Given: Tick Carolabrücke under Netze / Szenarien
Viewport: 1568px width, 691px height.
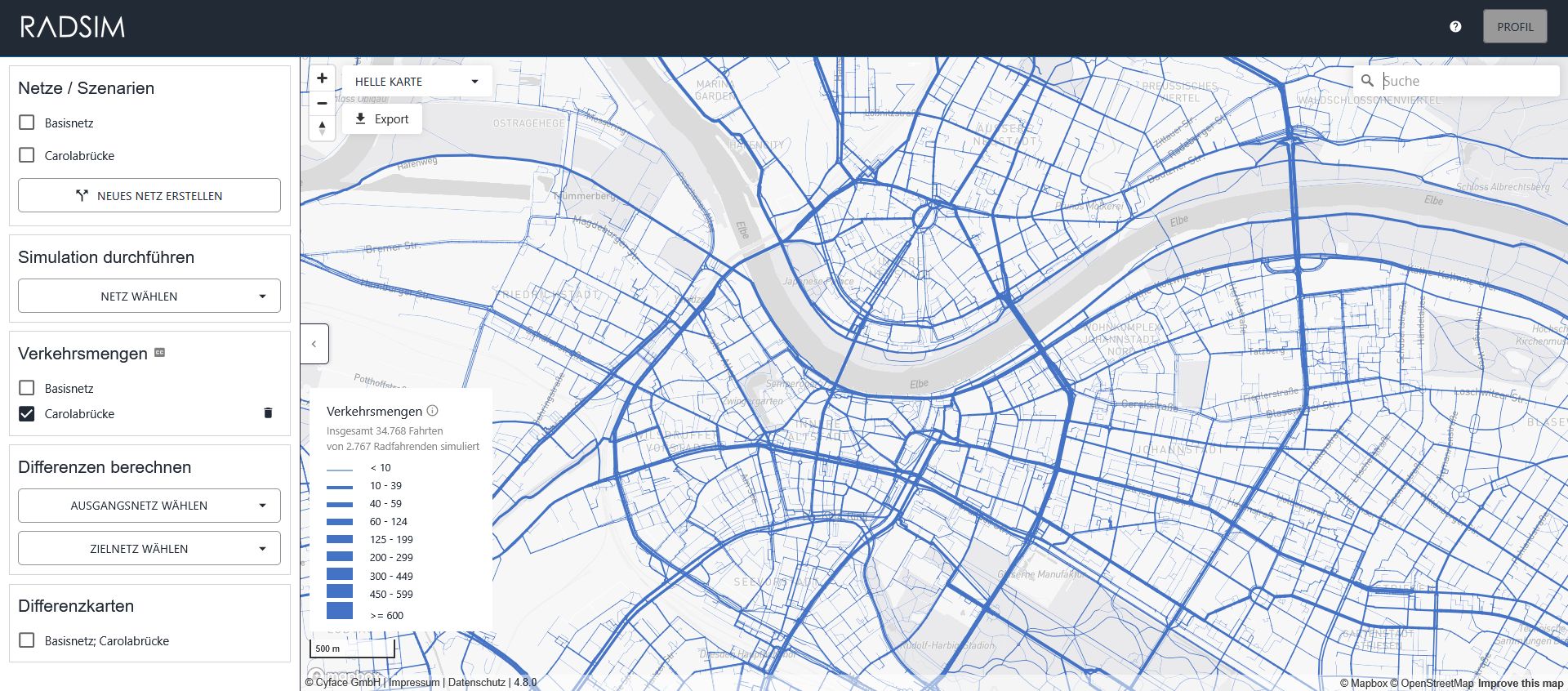Looking at the screenshot, I should coord(27,155).
